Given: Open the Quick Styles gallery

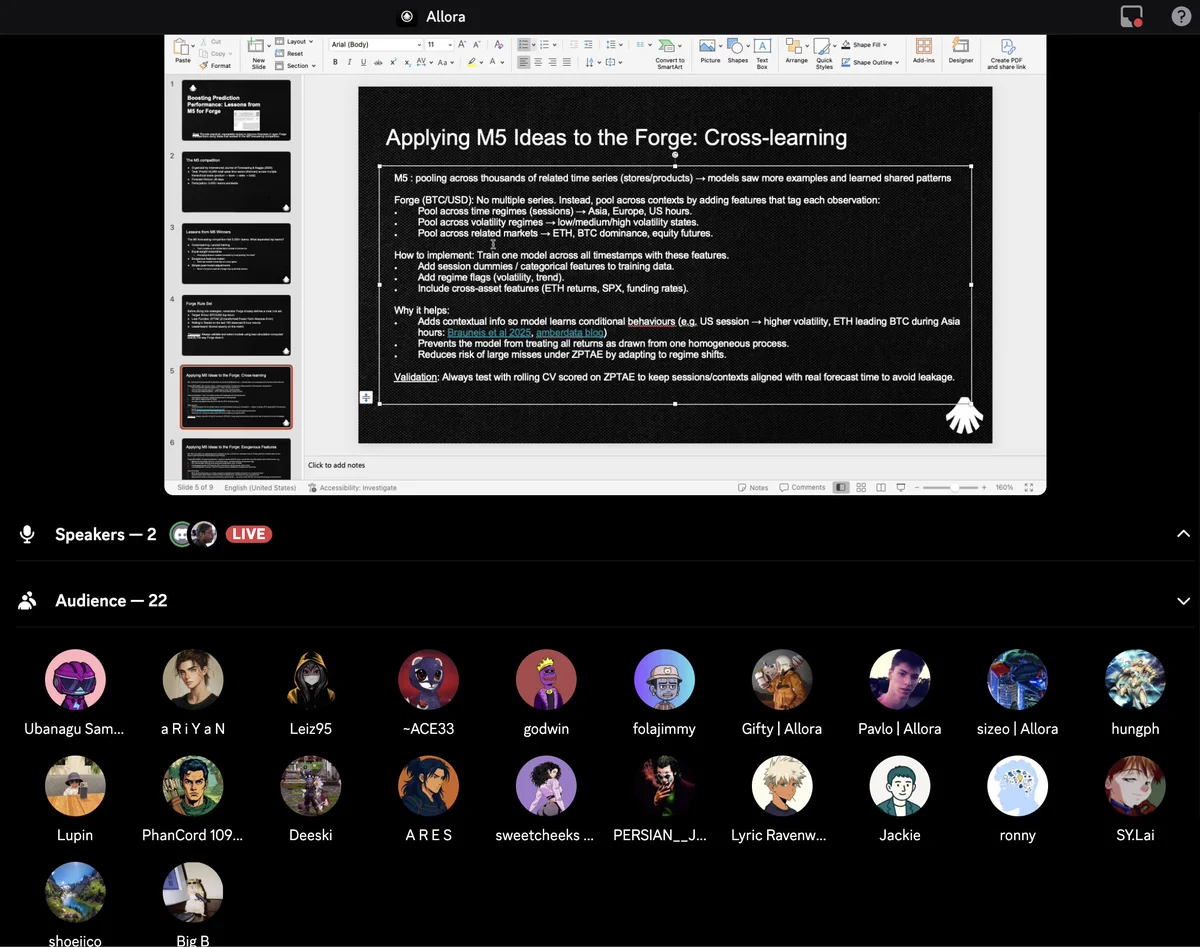Looking at the screenshot, I should click(x=824, y=54).
